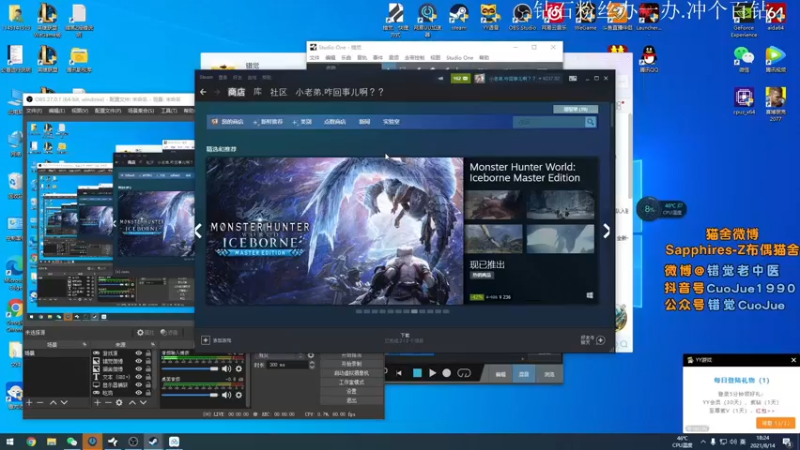Expand 新鲜推荐 menu in Steam store bar

268,122
